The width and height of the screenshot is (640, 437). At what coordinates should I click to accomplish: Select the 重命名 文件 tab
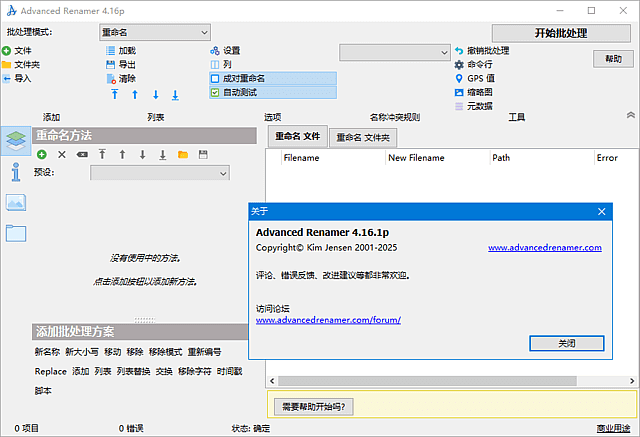[296, 137]
